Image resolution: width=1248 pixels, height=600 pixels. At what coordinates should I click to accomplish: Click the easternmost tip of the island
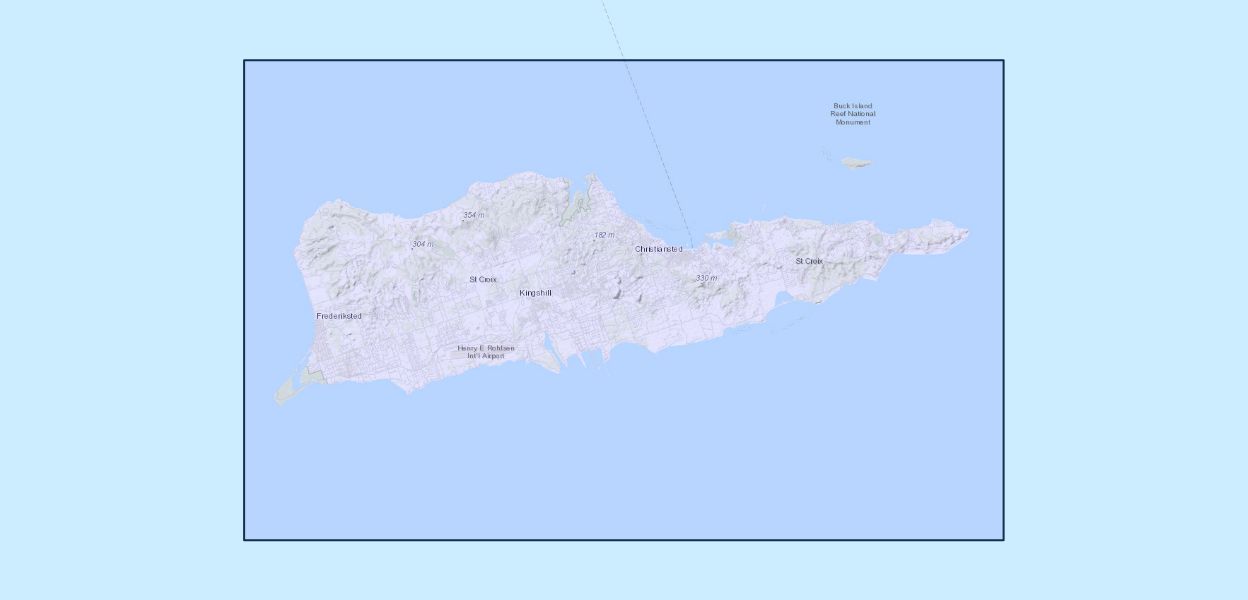(967, 234)
